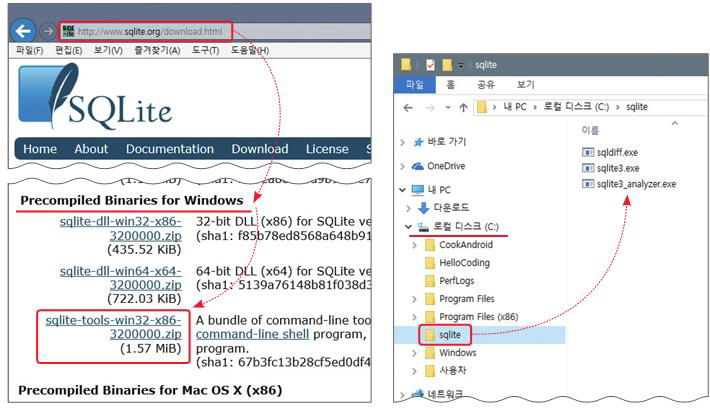Expand the OneDrive tree node
710x416 pixels.
click(x=403, y=166)
